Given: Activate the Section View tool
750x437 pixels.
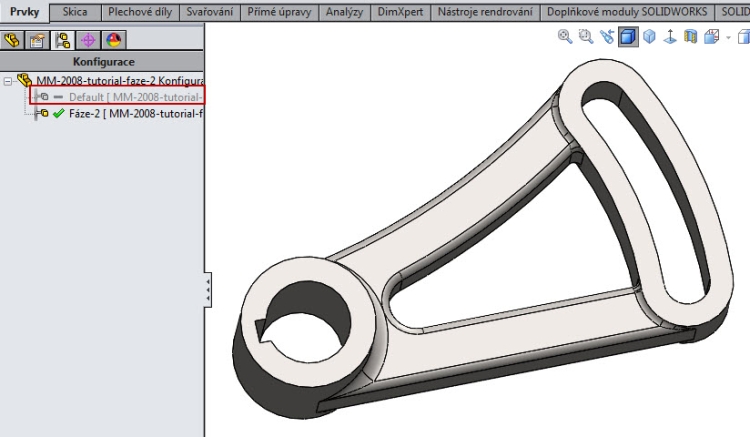Looking at the screenshot, I should click(x=691, y=37).
